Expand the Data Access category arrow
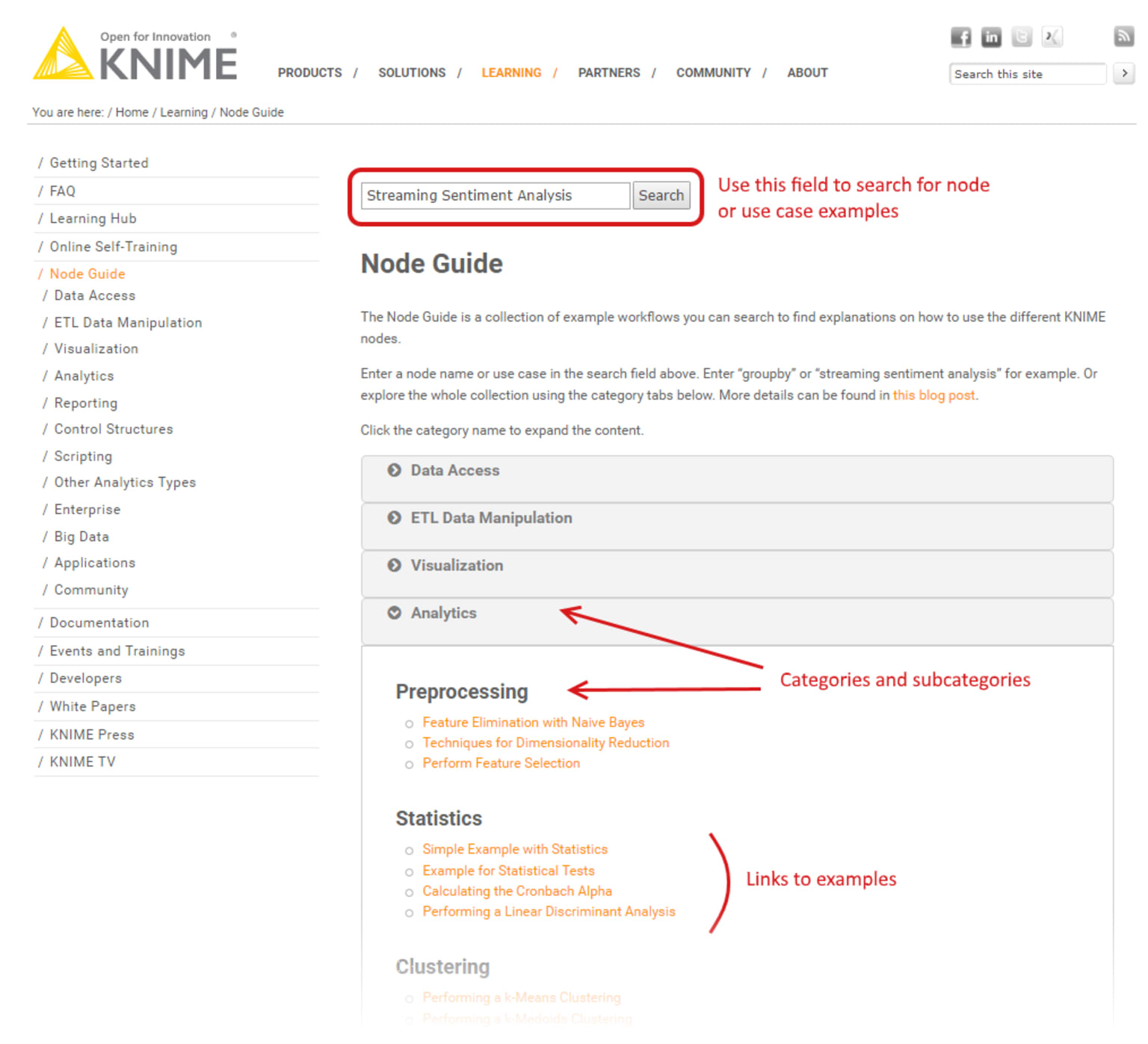Image resolution: width=1148 pixels, height=1044 pixels. pyautogui.click(x=394, y=470)
